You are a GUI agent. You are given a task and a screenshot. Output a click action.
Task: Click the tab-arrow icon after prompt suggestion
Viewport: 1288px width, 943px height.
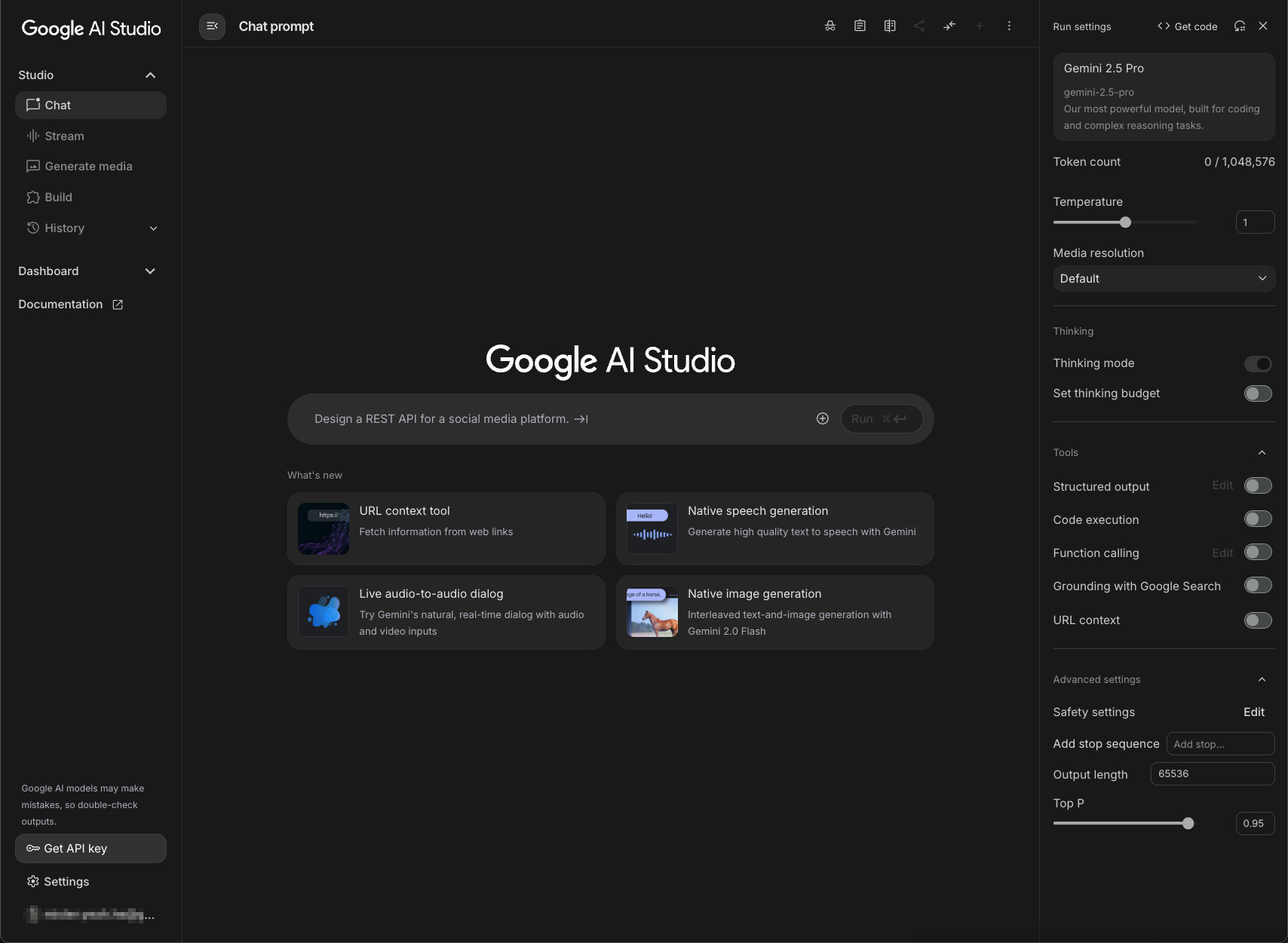[581, 419]
